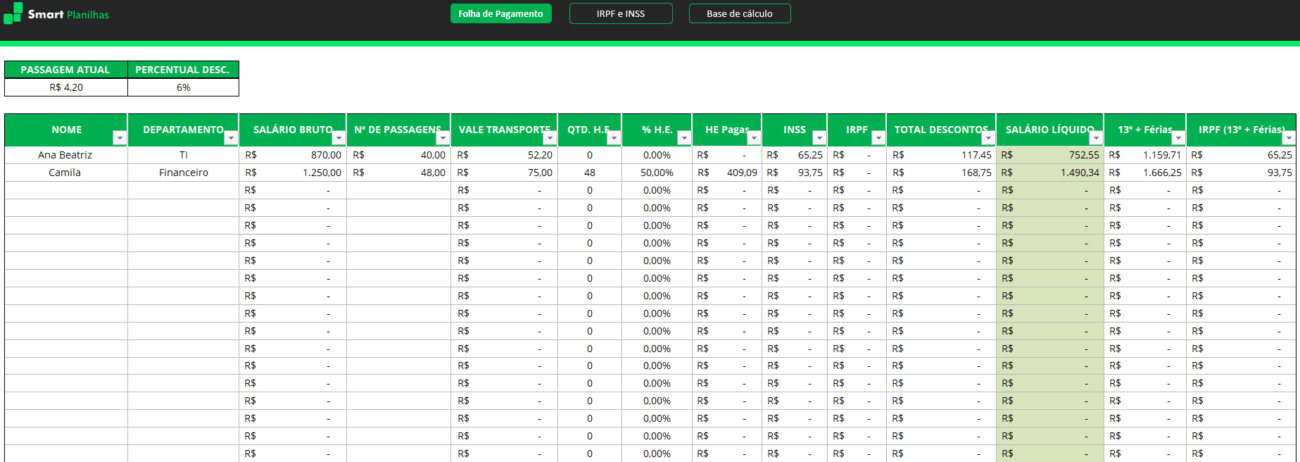Expand the DEPARTAMENTO filter arrow
1300x462 pixels.
[231, 139]
